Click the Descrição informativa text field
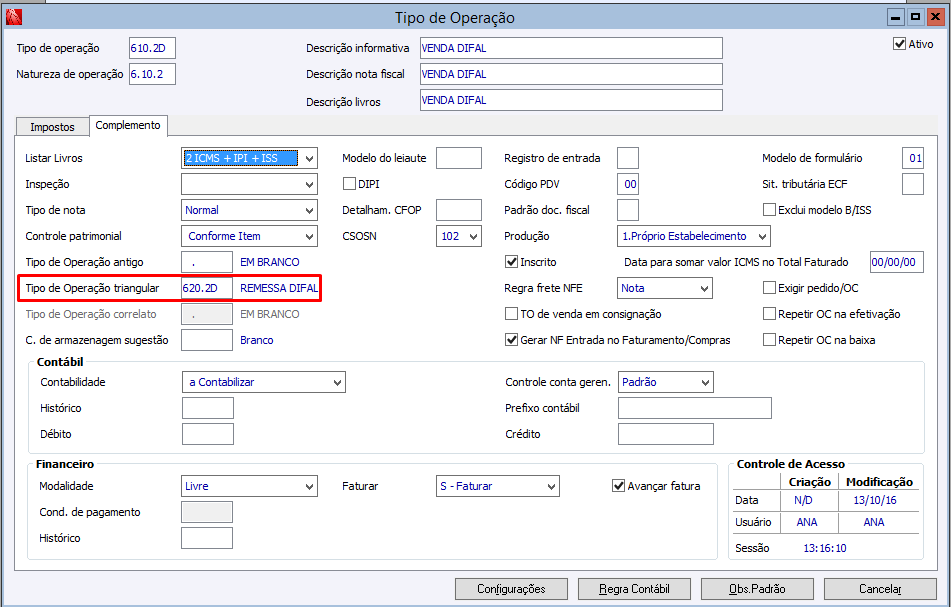Viewport: 951px width, 607px height. point(570,48)
